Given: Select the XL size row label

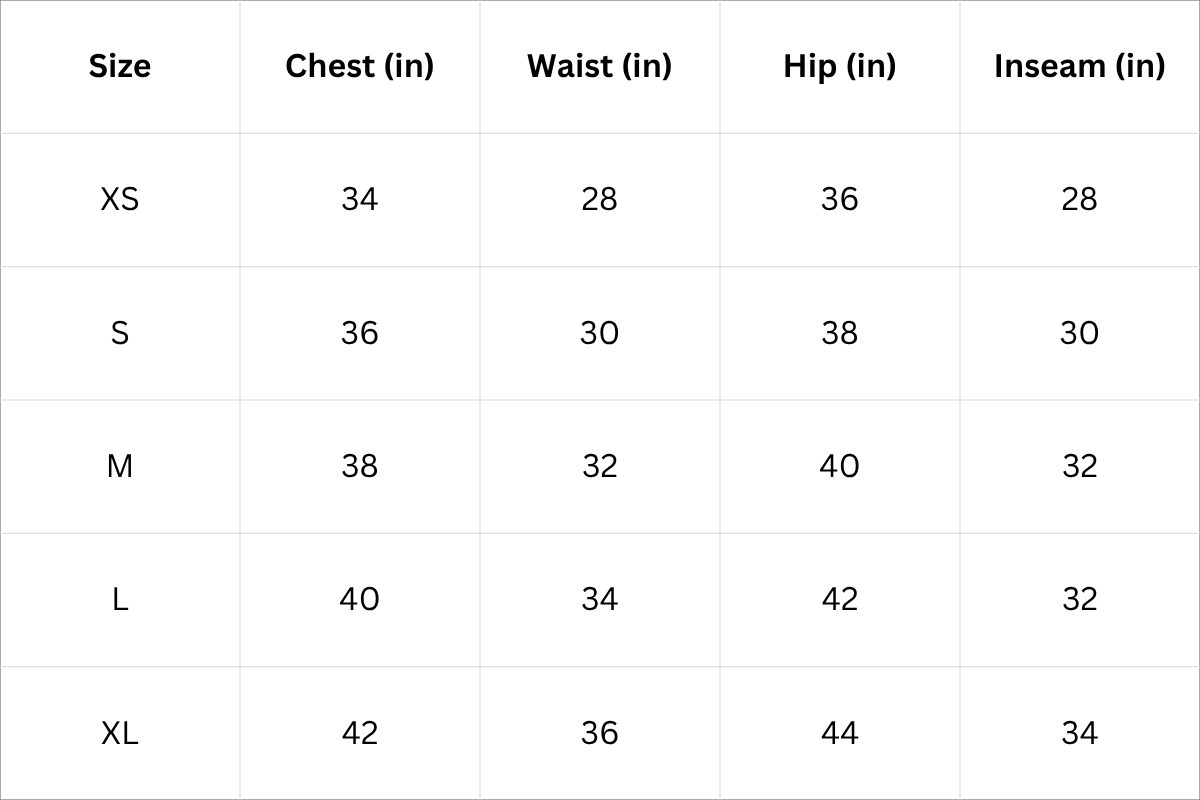Looking at the screenshot, I should pyautogui.click(x=120, y=733).
